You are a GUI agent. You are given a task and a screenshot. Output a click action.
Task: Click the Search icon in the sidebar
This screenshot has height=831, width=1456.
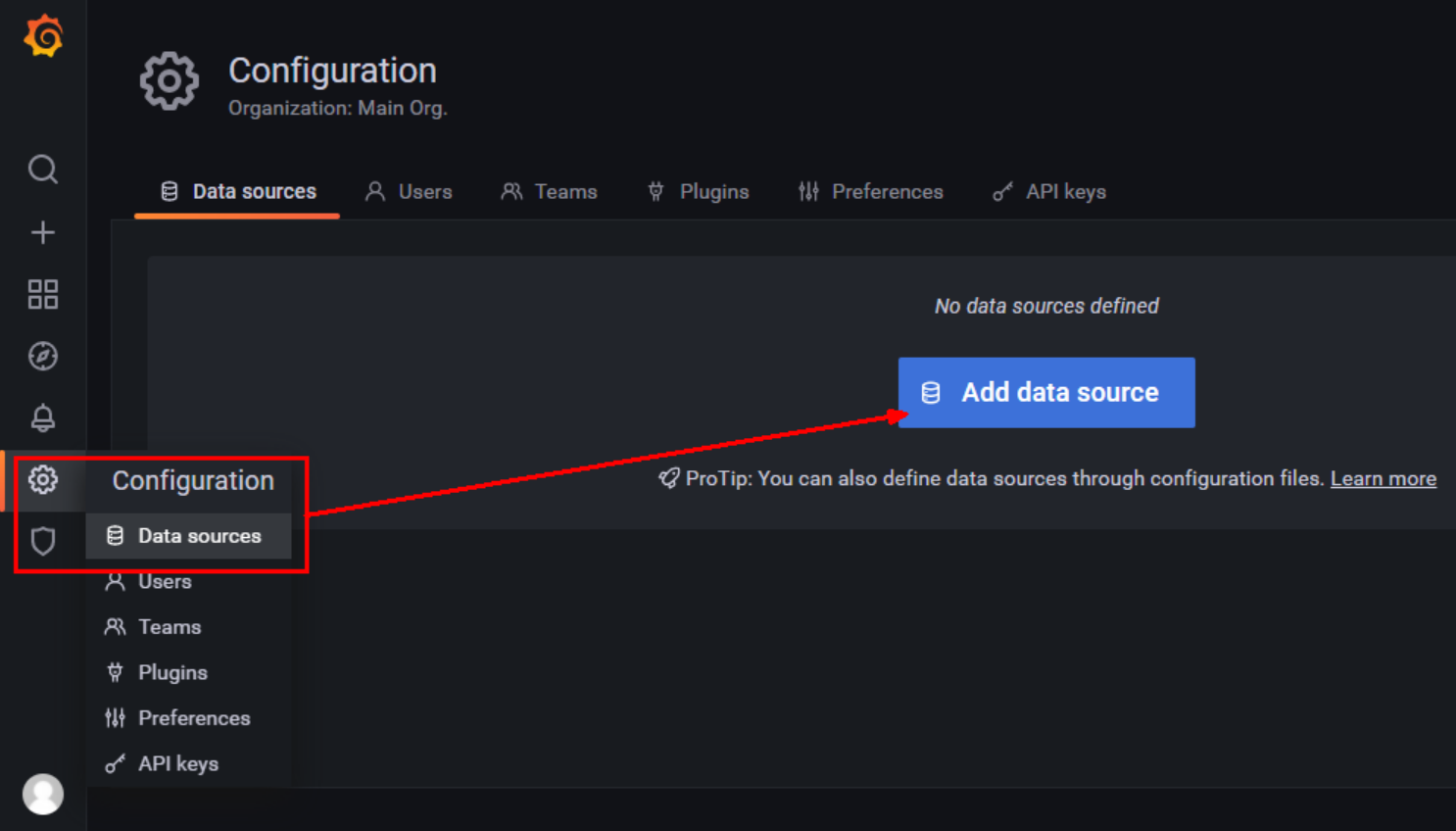(x=42, y=170)
